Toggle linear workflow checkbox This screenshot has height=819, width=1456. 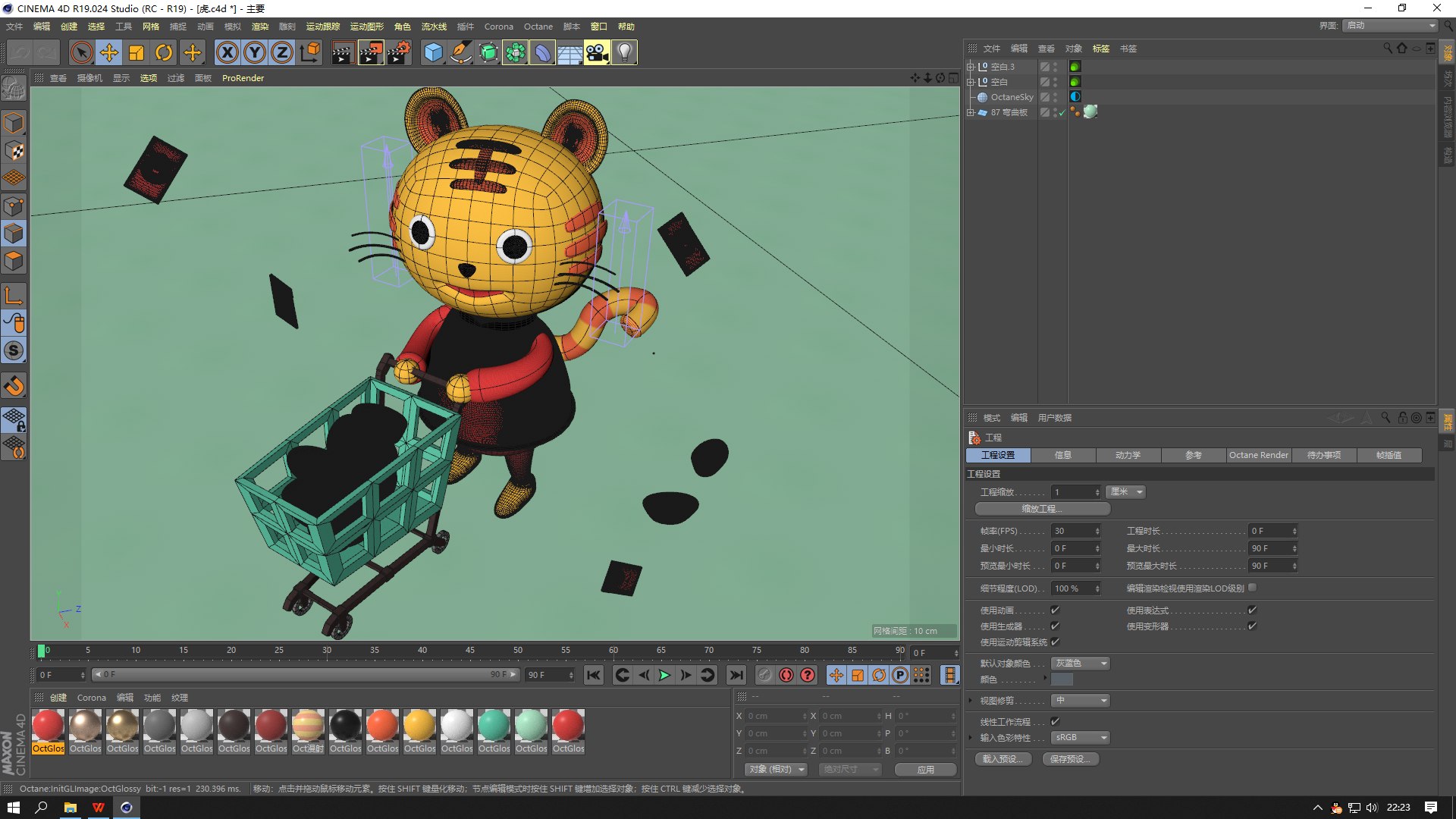tap(1055, 721)
